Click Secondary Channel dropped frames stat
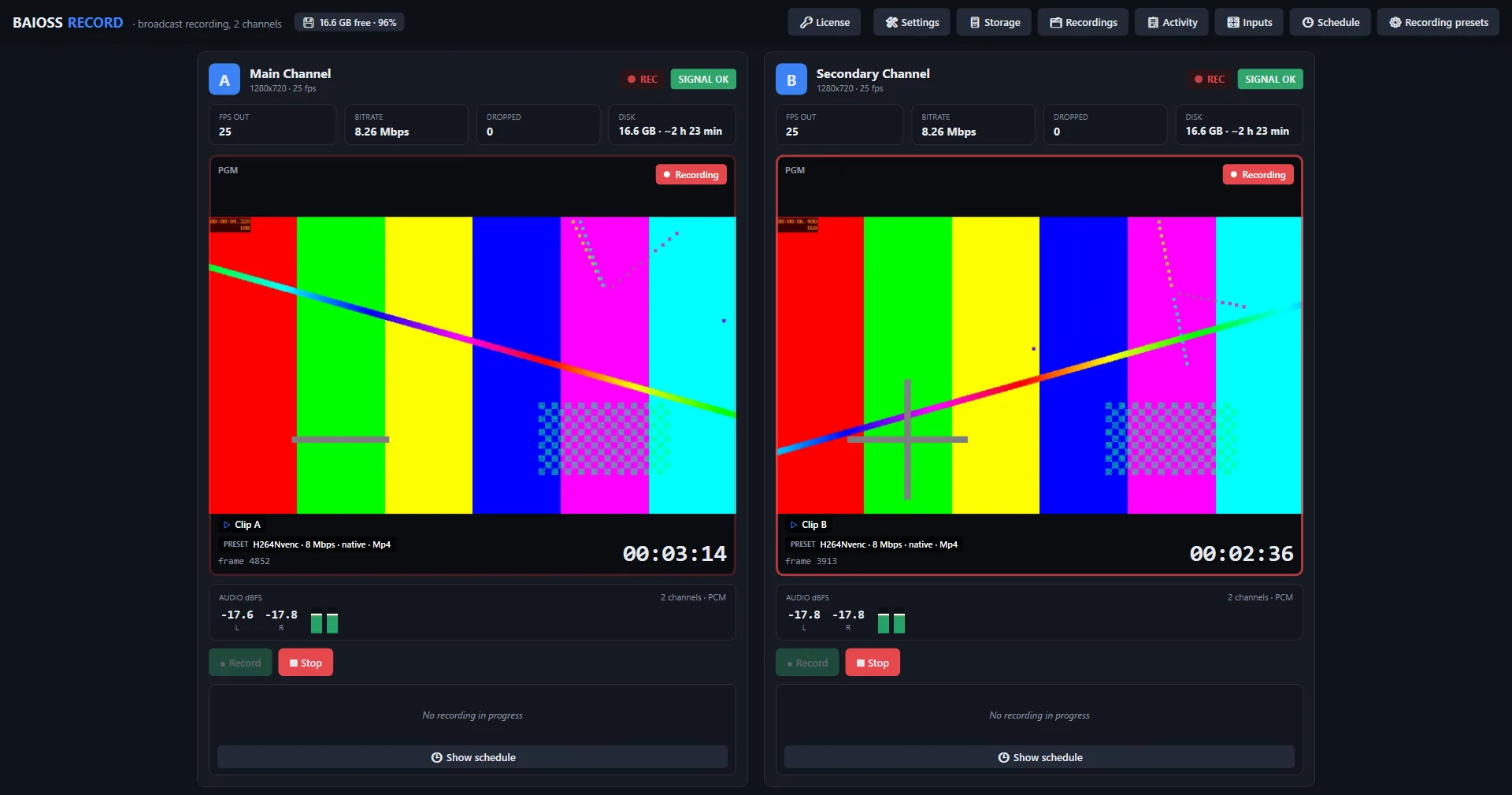The image size is (1512, 795). click(x=1106, y=124)
